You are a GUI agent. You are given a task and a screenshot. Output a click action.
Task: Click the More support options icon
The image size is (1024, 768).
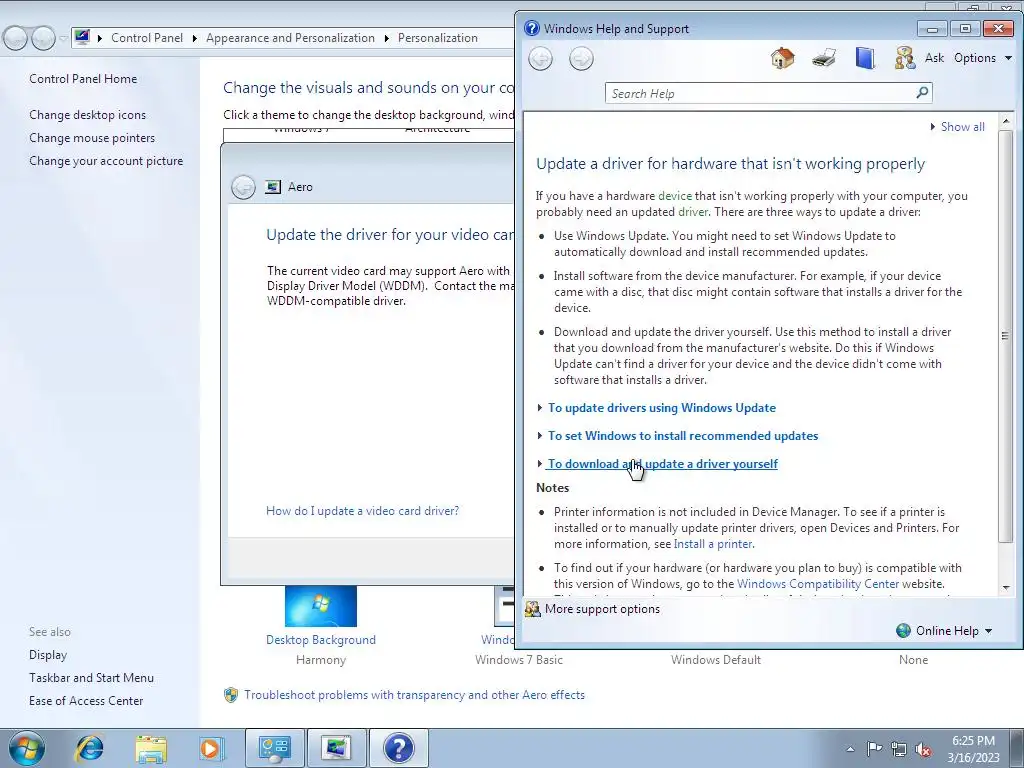pos(533,609)
